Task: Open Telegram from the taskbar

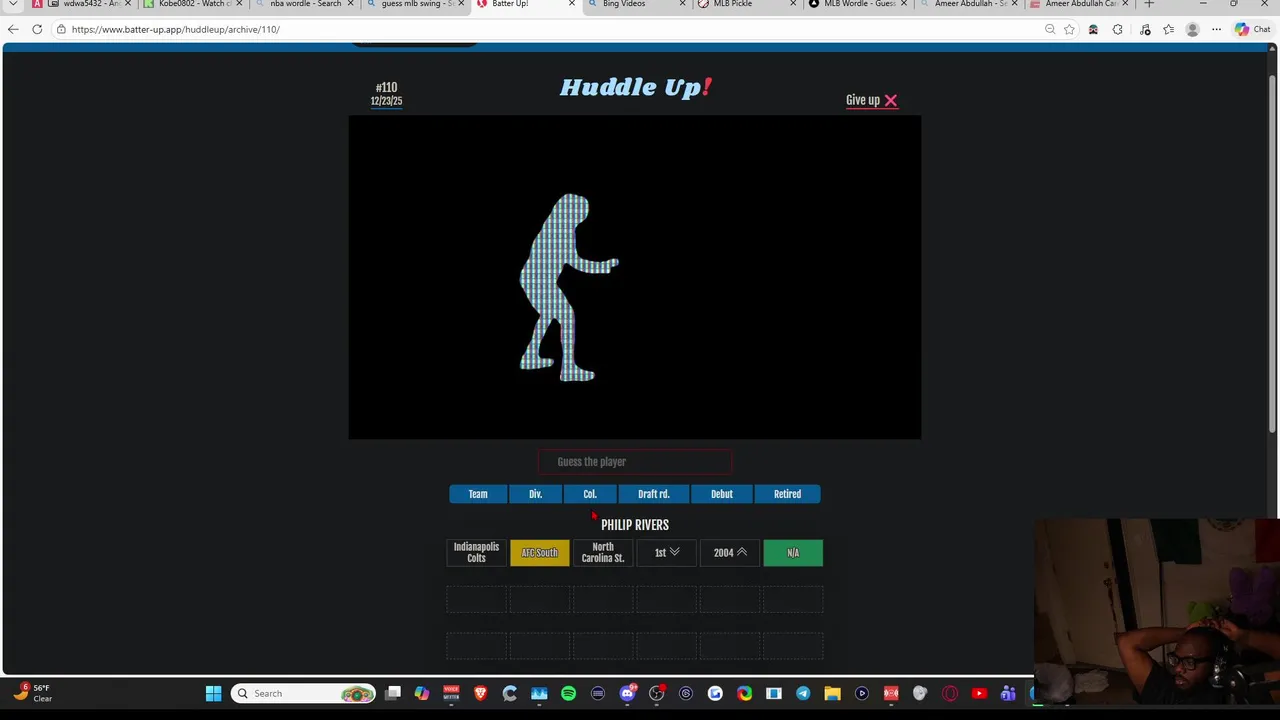Action: [x=803, y=693]
